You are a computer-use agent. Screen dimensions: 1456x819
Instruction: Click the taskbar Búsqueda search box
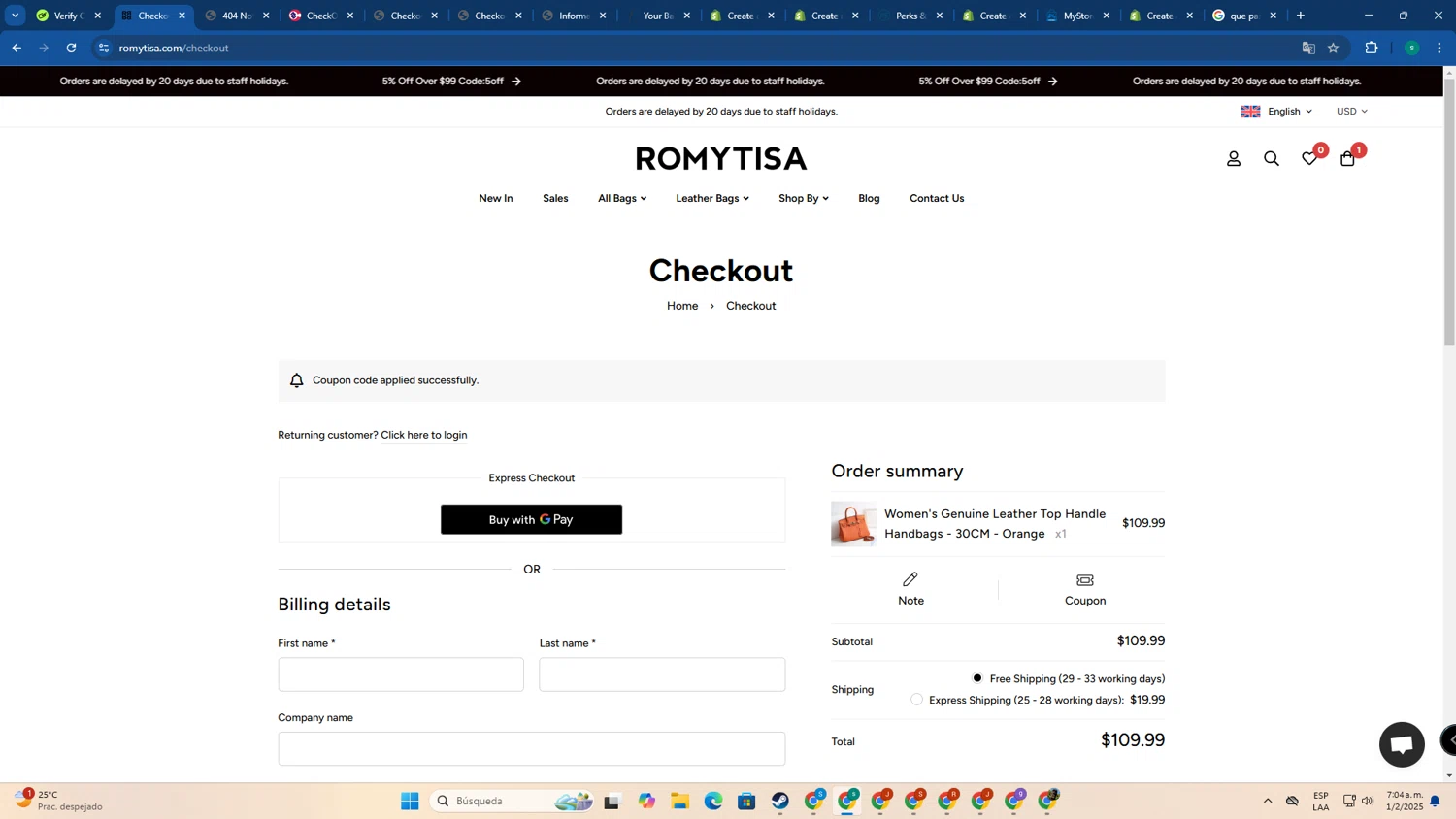point(513,801)
